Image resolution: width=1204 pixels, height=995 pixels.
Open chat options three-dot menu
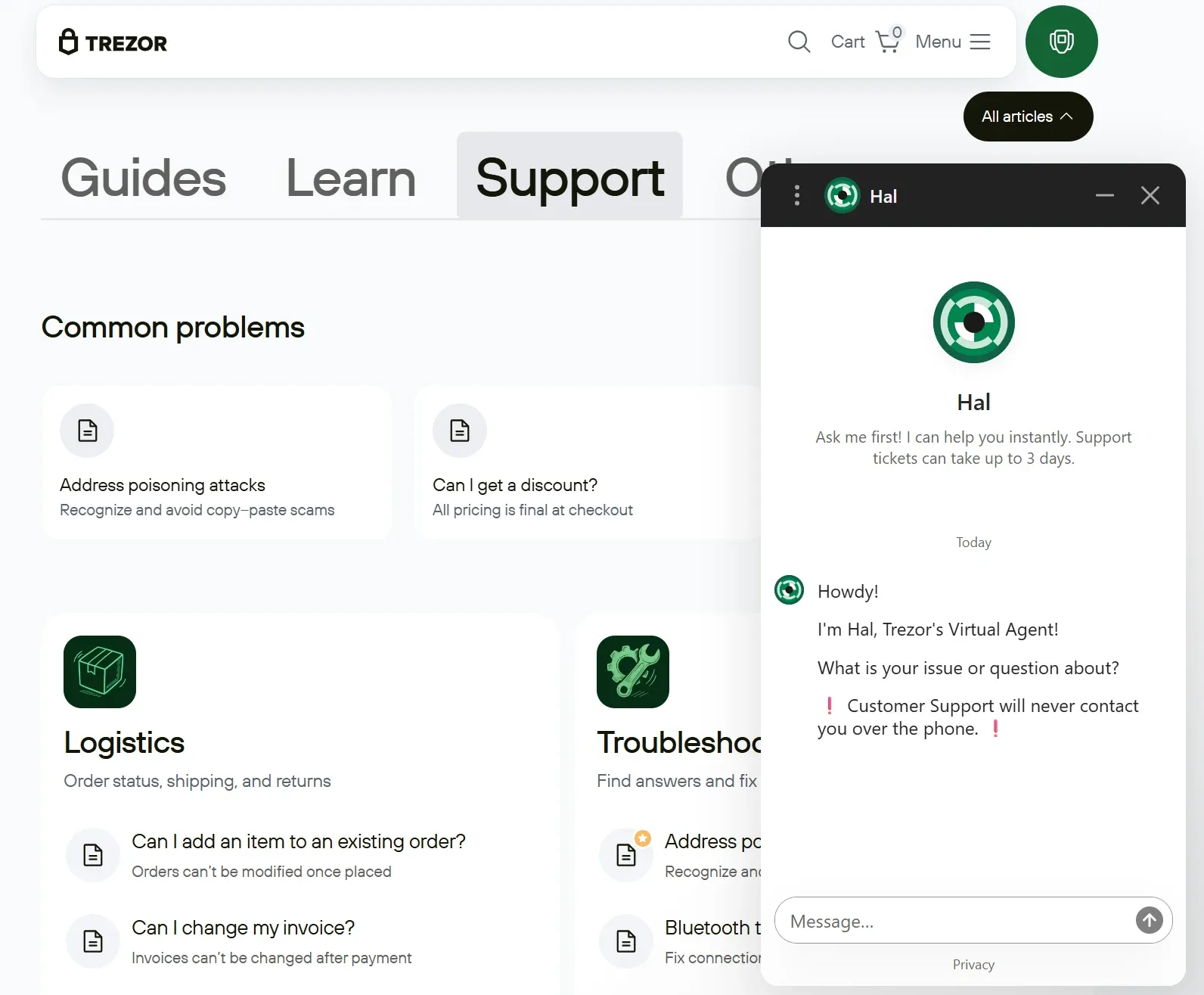797,196
